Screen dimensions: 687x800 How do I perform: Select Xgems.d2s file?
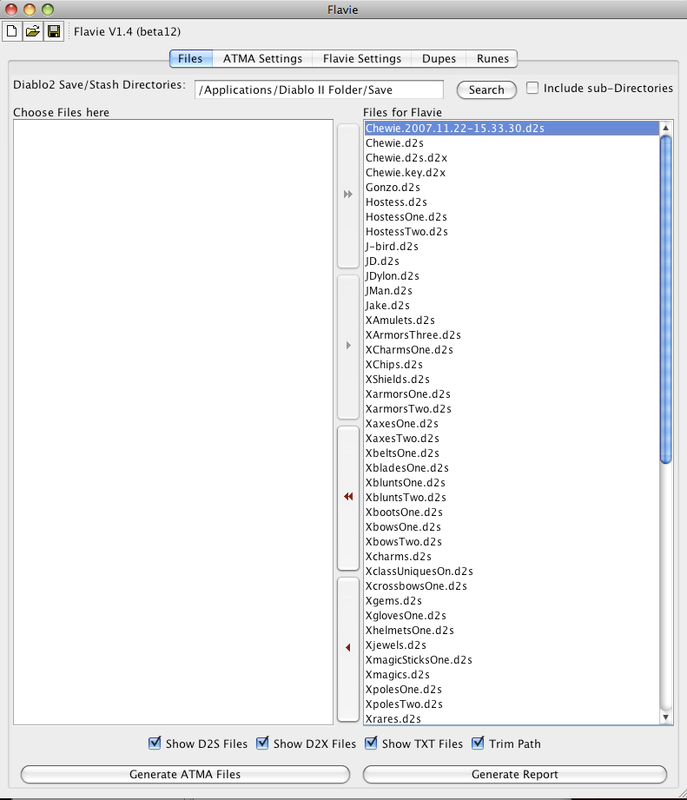512,602
